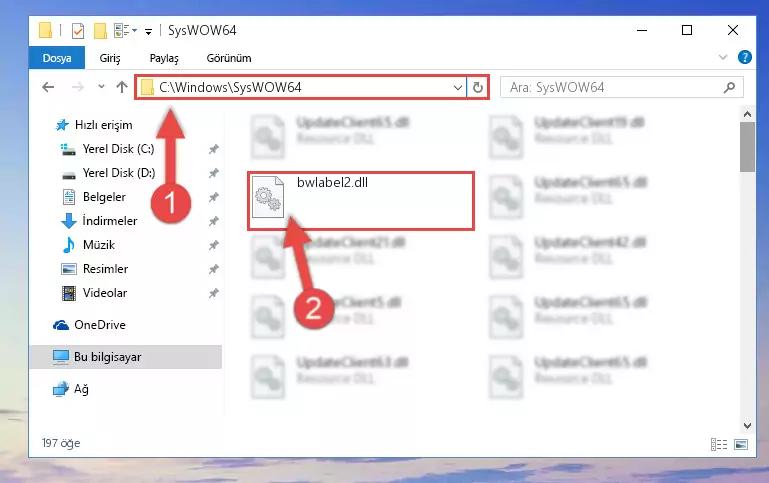Click the pin icon beside Resimler
Viewport: 769px width, 483px height.
click(213, 269)
